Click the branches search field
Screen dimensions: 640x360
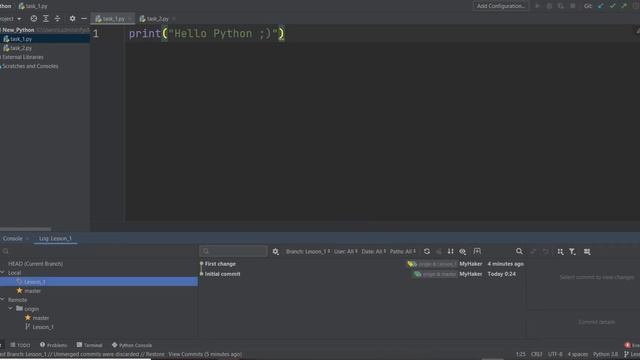[98, 251]
